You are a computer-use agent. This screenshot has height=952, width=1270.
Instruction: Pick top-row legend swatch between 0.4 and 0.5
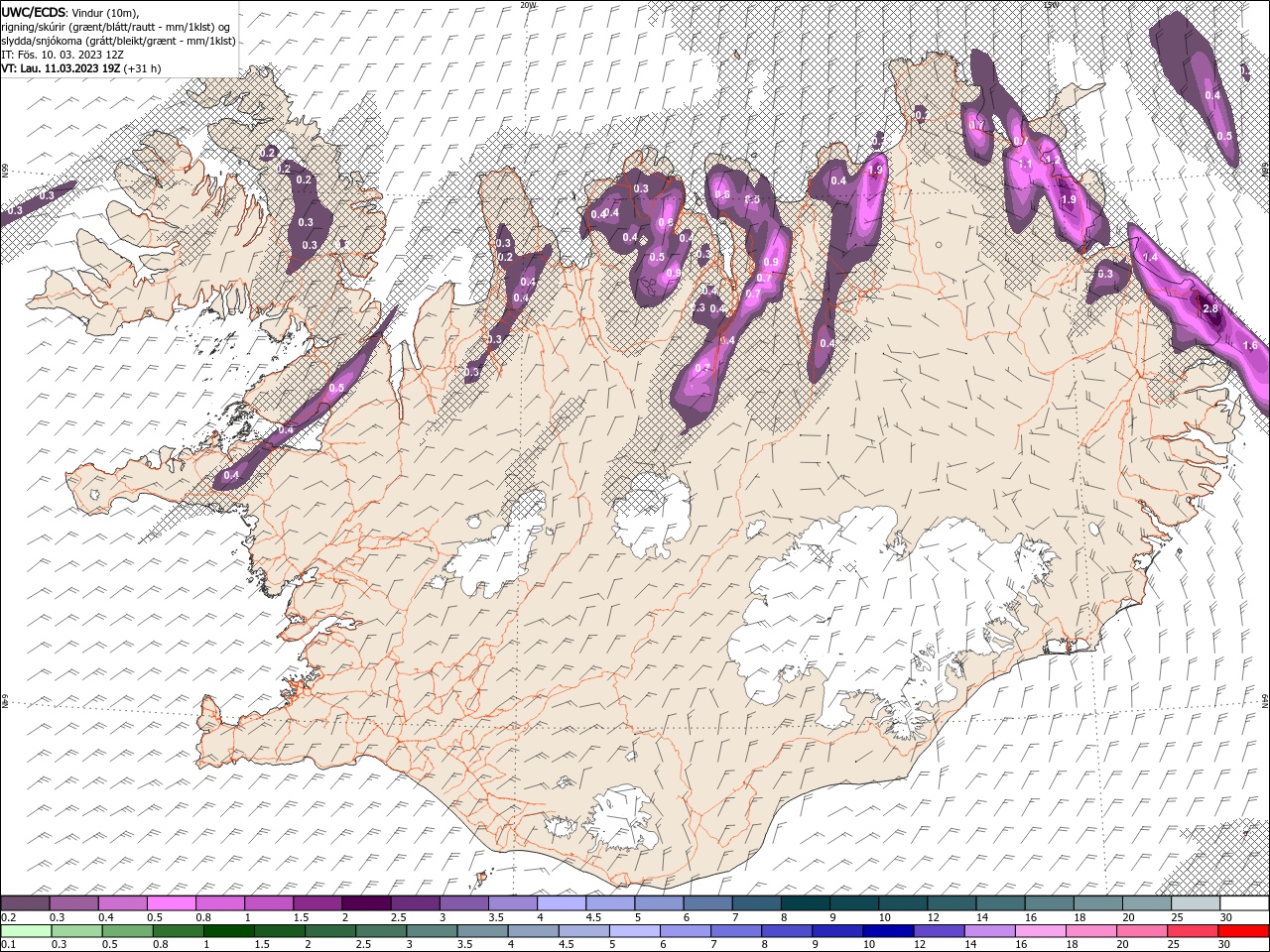122,903
